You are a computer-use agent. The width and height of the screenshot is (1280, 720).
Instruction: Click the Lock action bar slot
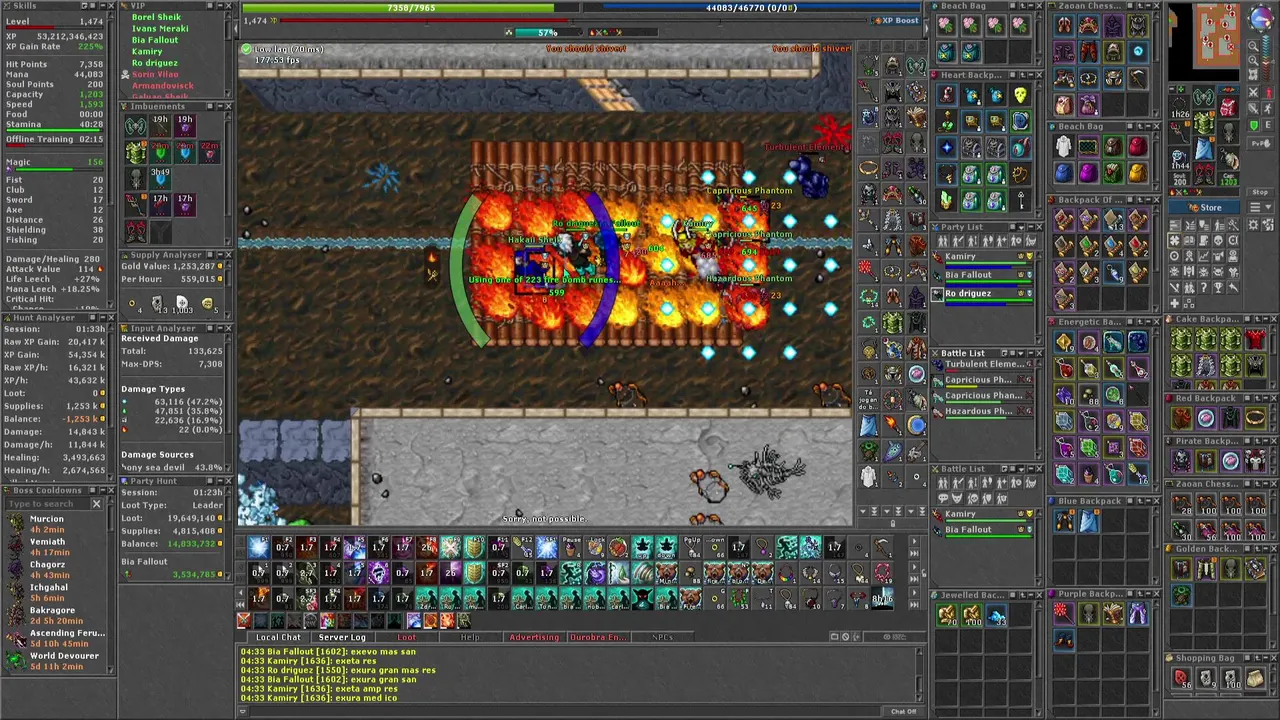pos(595,548)
